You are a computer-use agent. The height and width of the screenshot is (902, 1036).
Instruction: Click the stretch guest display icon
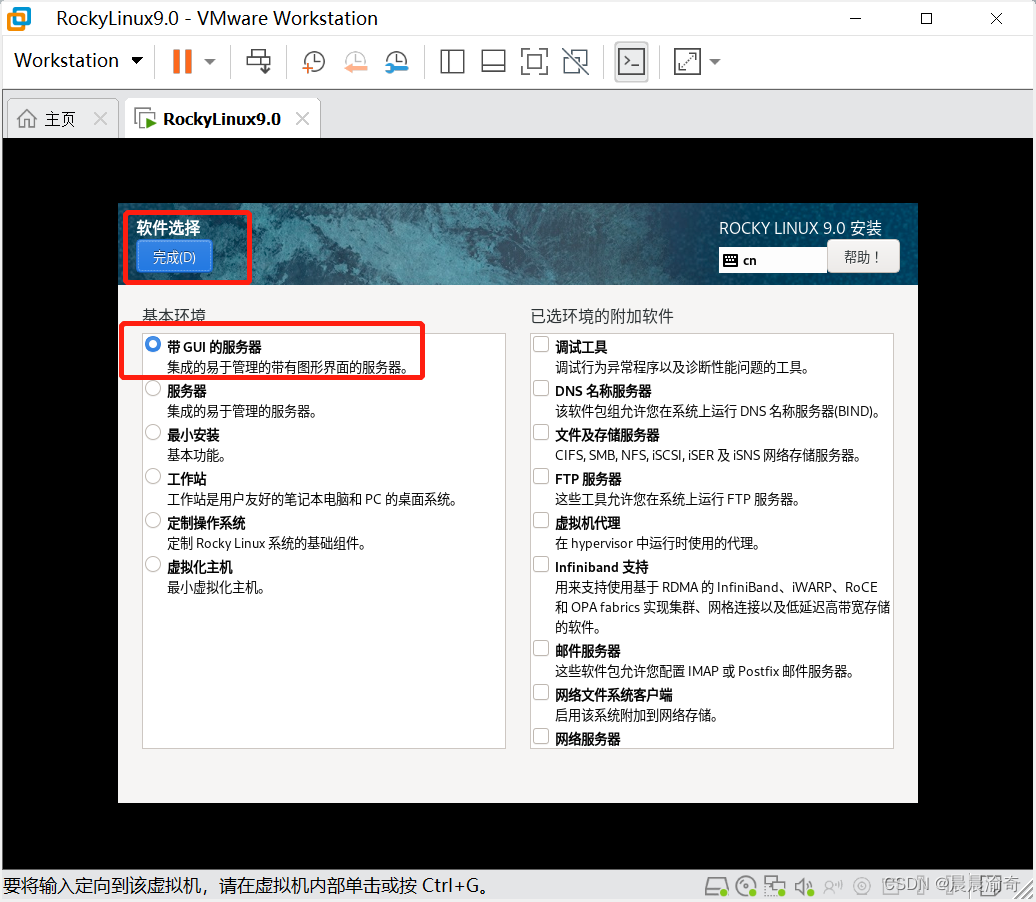(x=687, y=62)
